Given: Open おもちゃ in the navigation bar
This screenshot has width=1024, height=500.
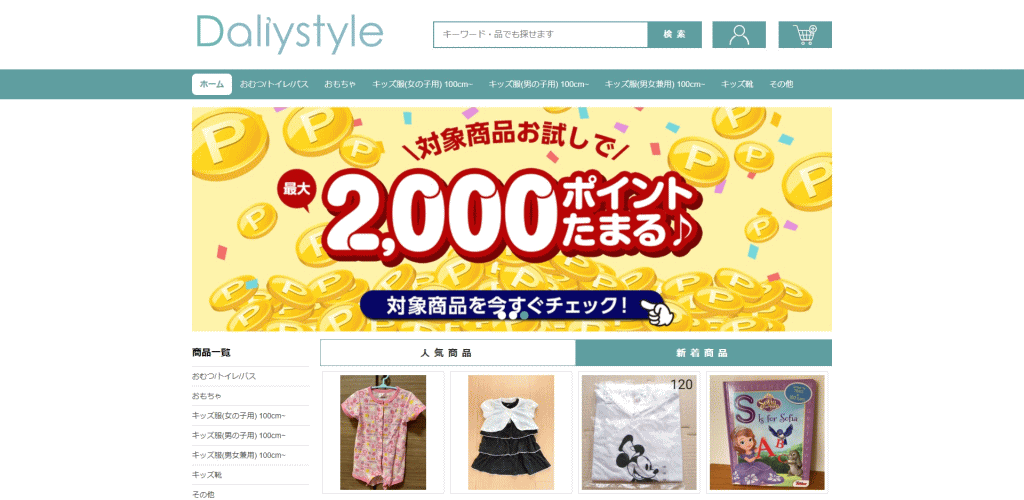Looking at the screenshot, I should coord(340,84).
